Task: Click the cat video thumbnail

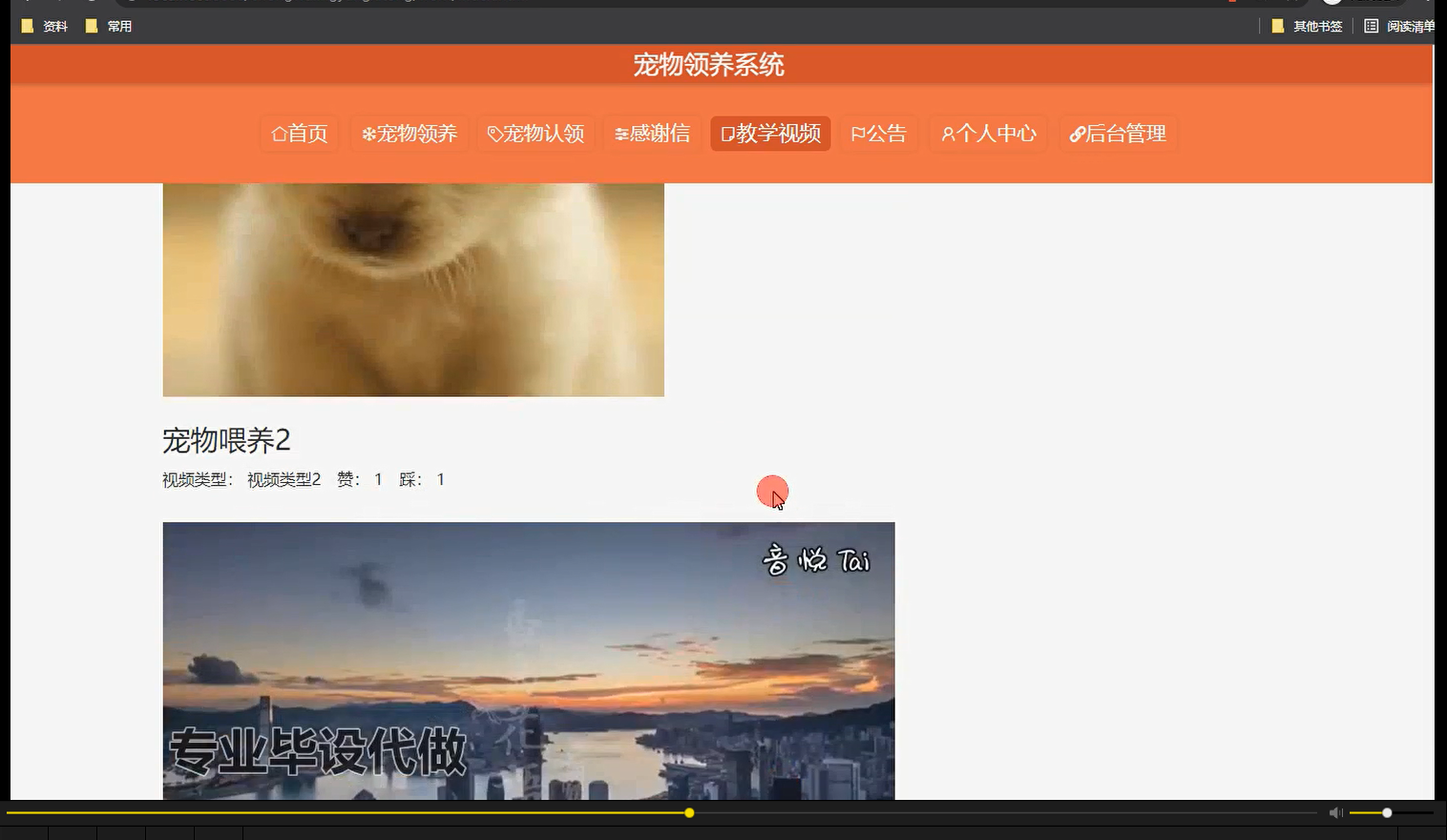Action: [x=412, y=286]
